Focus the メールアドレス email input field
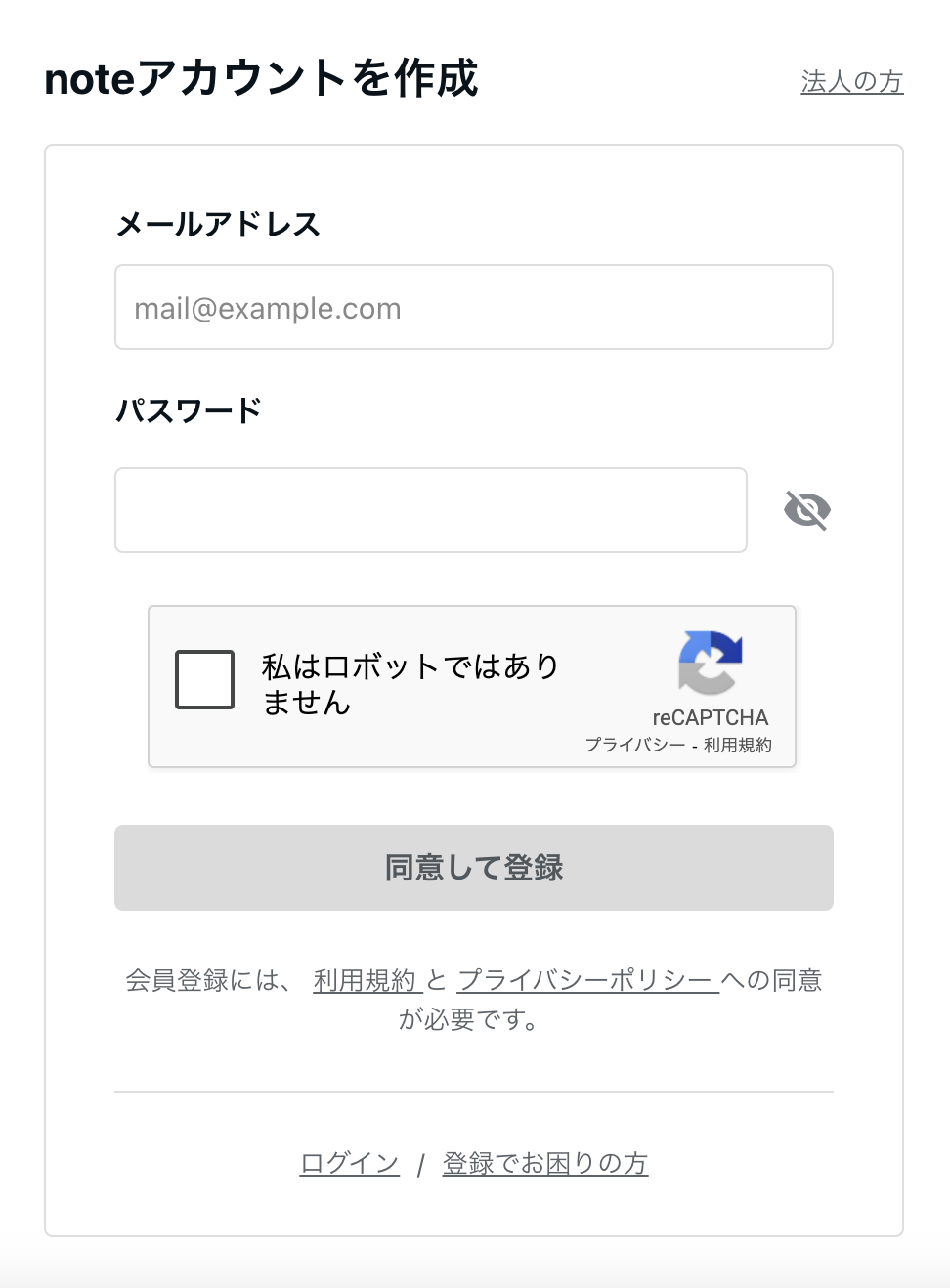950x1288 pixels. 474,308
